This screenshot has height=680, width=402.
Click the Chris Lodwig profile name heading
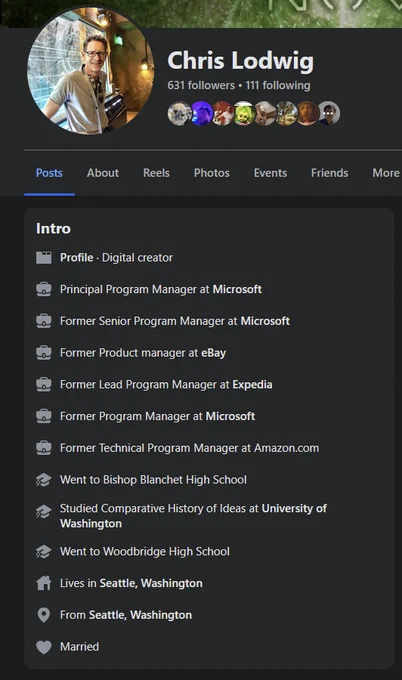[x=240, y=60]
